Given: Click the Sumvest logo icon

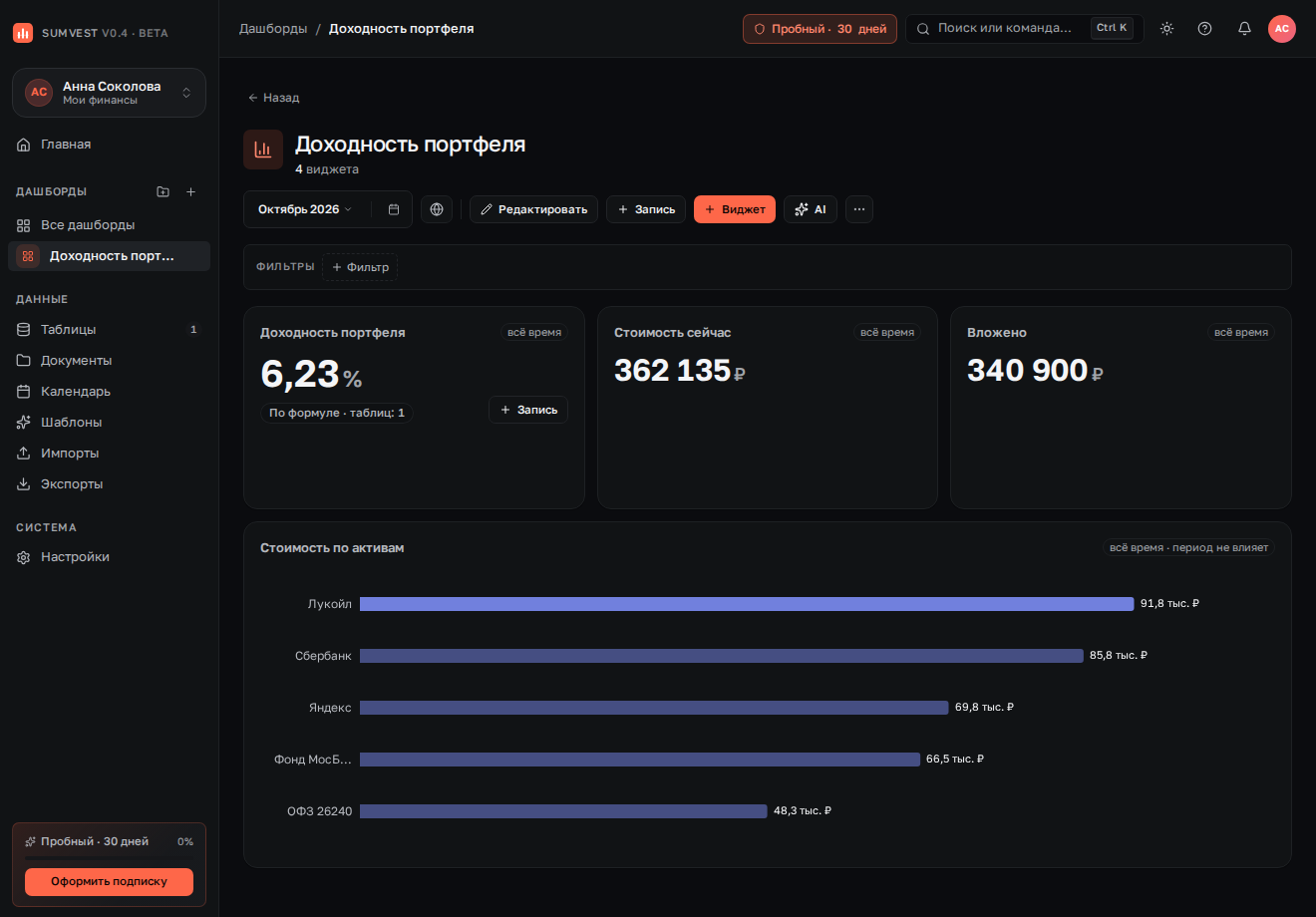Looking at the screenshot, I should (23, 33).
